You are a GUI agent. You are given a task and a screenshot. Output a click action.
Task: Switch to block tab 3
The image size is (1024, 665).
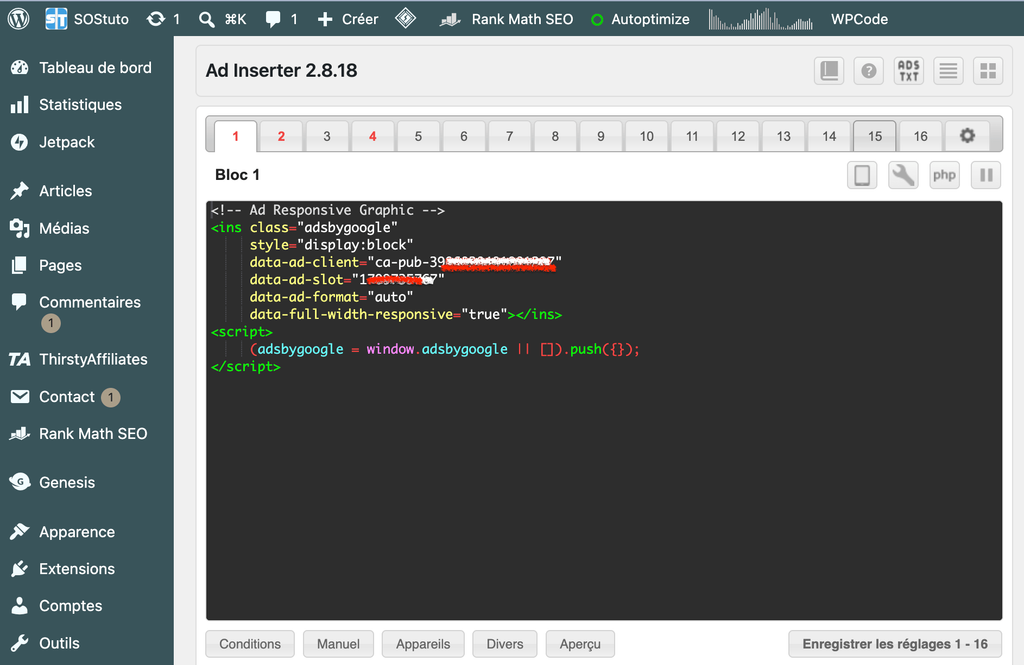[x=327, y=136]
